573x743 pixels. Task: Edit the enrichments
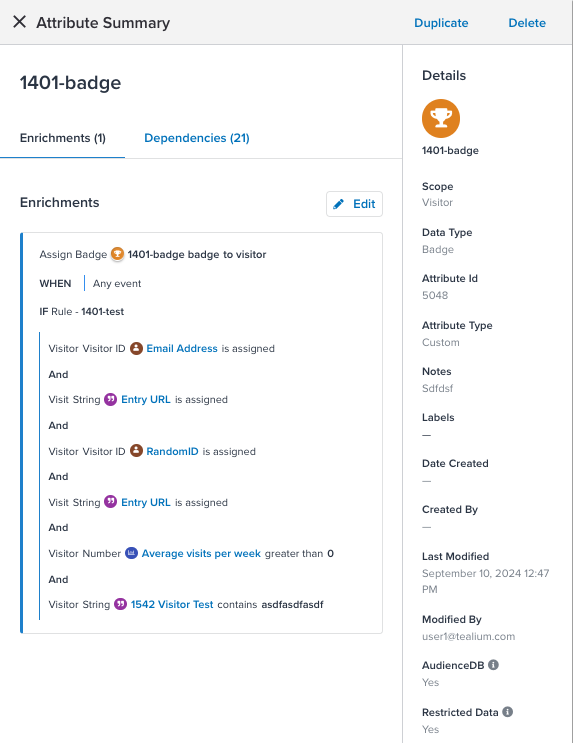click(x=355, y=204)
